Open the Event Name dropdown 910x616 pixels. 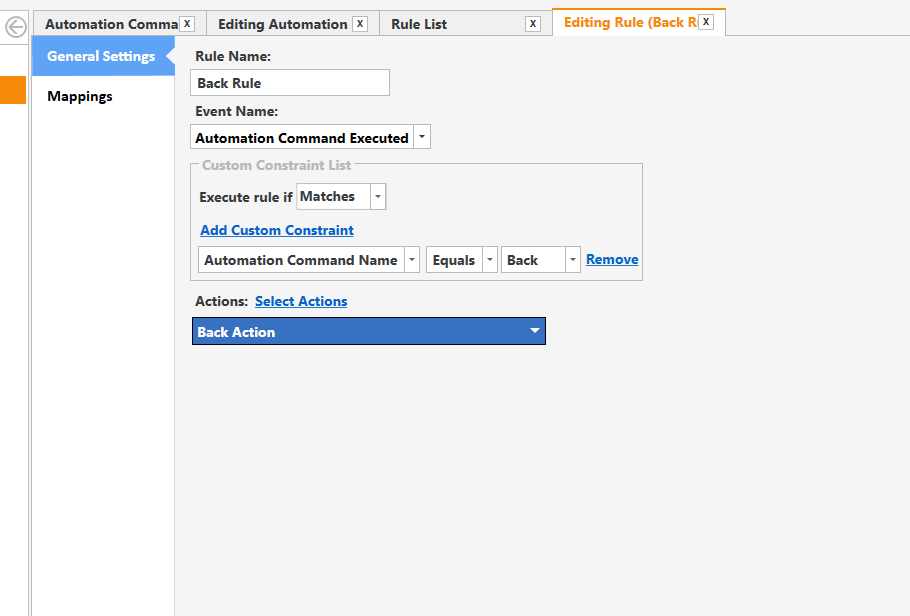(422, 136)
